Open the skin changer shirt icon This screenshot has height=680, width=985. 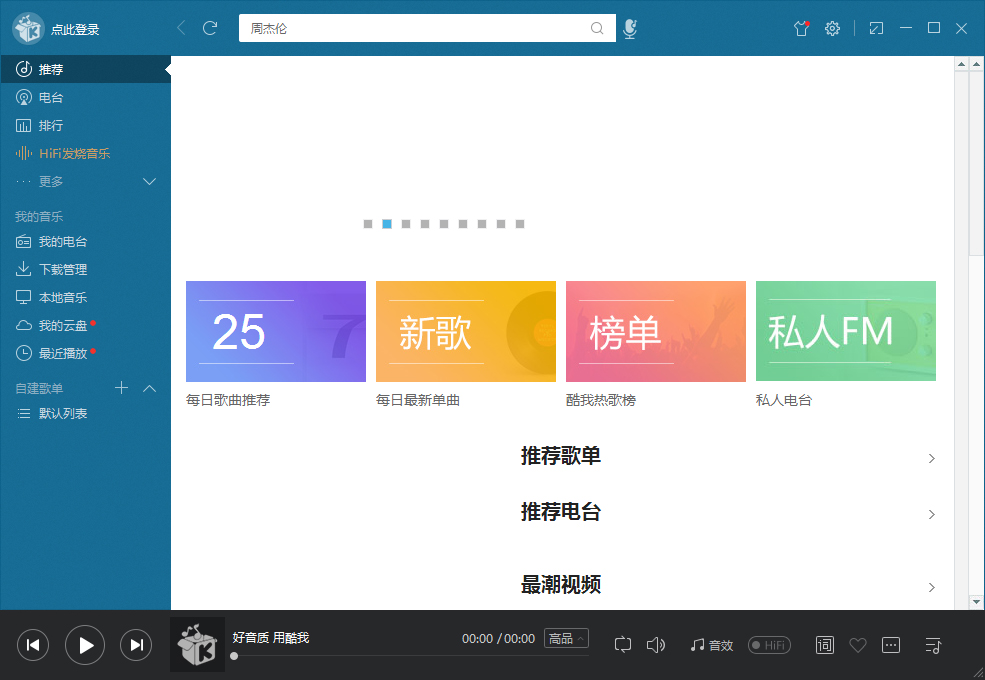point(800,29)
